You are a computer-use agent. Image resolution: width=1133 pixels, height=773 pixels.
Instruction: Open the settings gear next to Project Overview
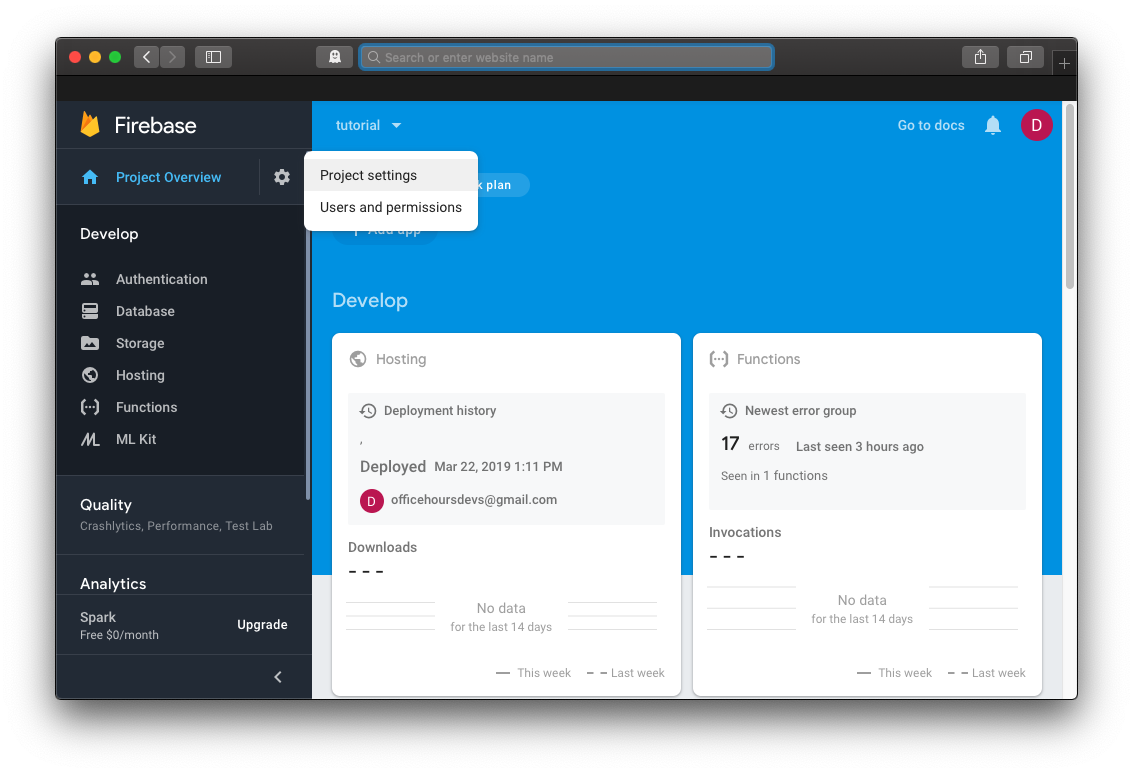282,177
